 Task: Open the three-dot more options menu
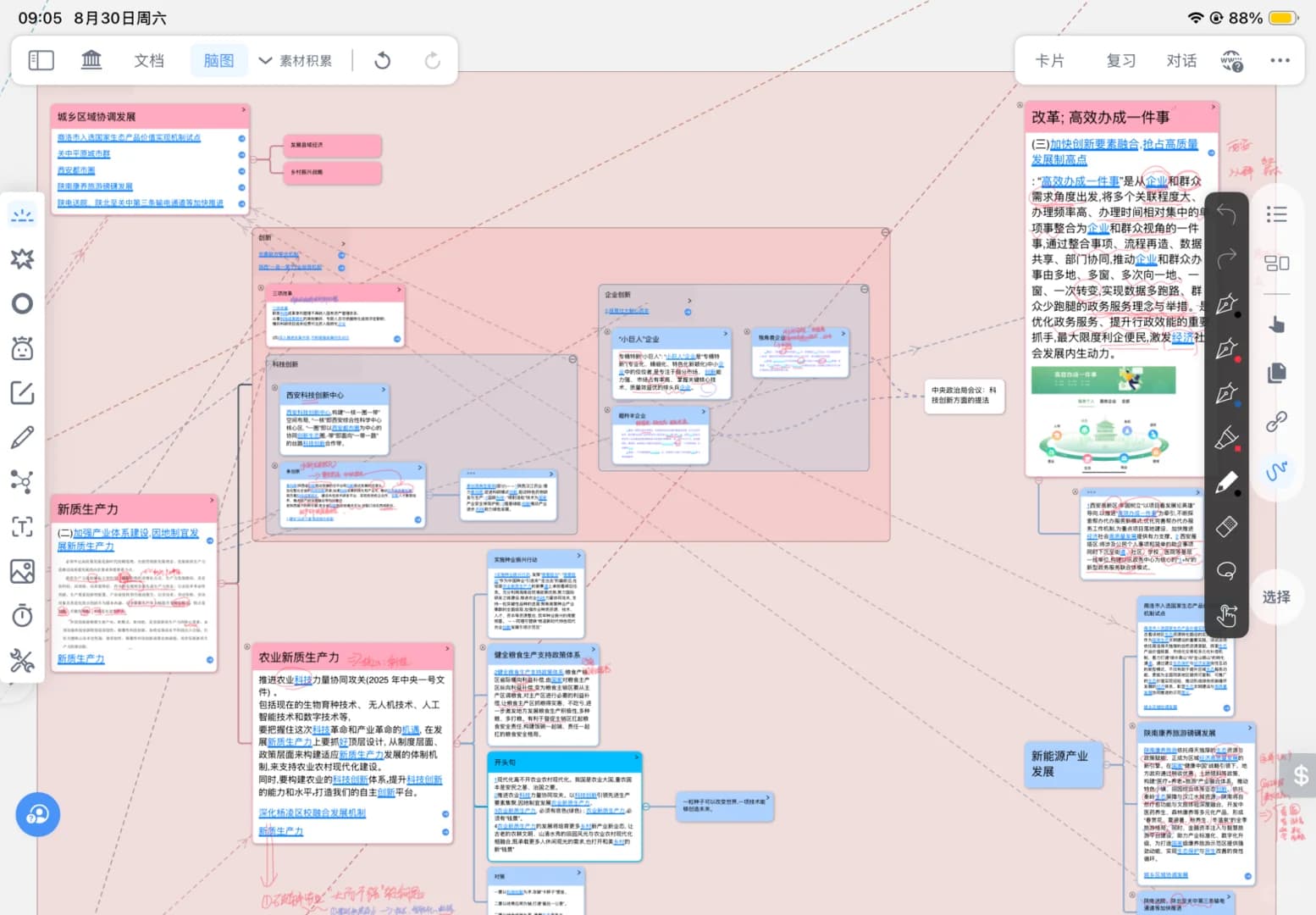pos(1280,60)
